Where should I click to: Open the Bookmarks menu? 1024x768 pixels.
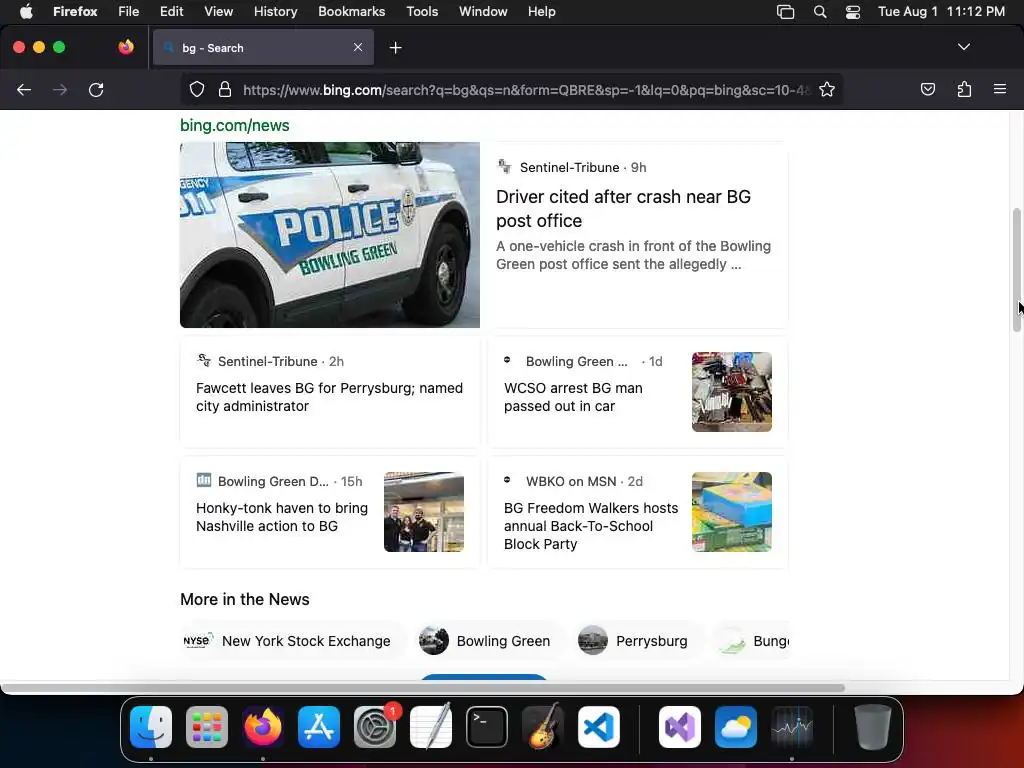tap(351, 12)
